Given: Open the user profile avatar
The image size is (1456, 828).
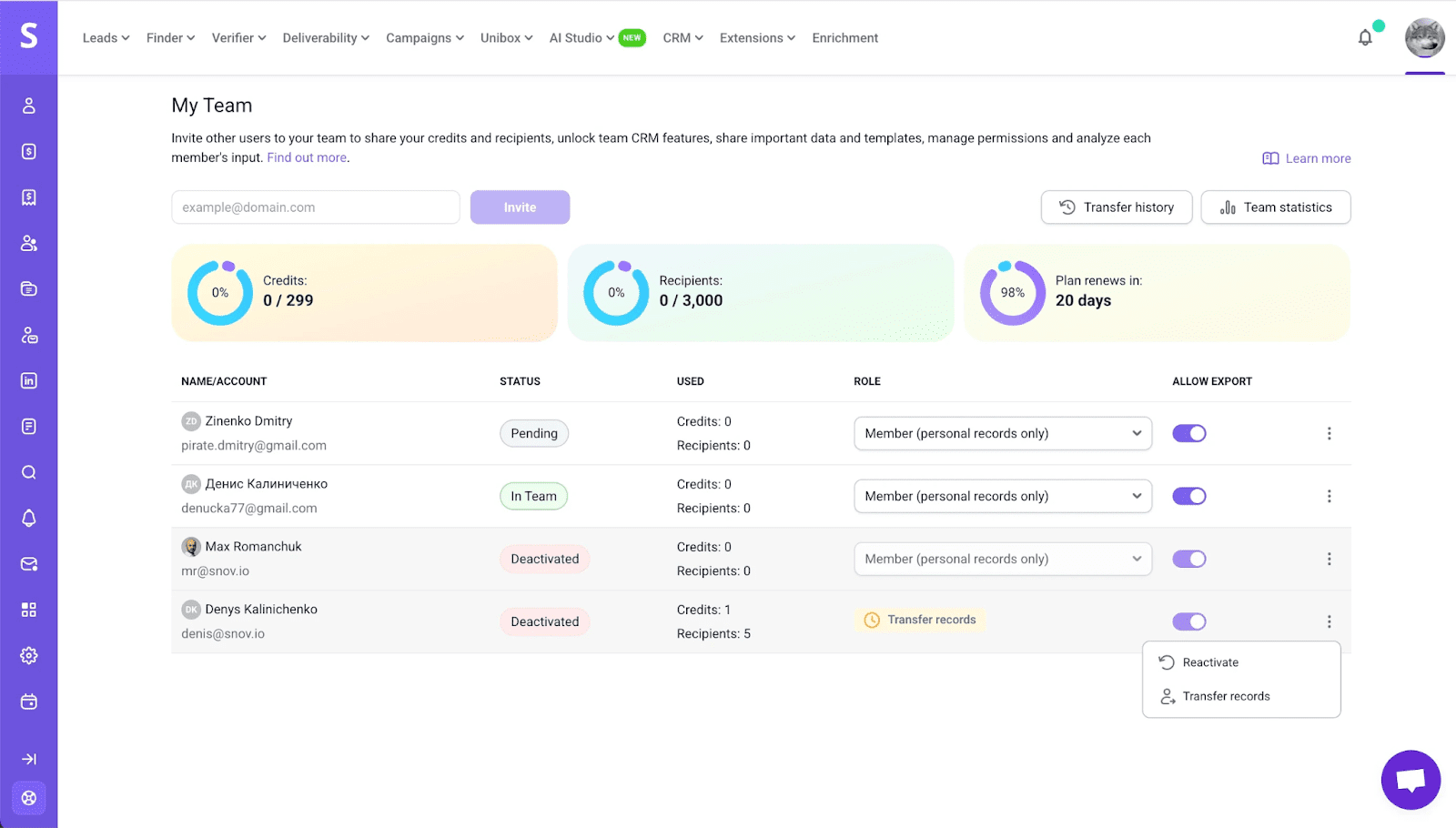Looking at the screenshot, I should tap(1424, 38).
